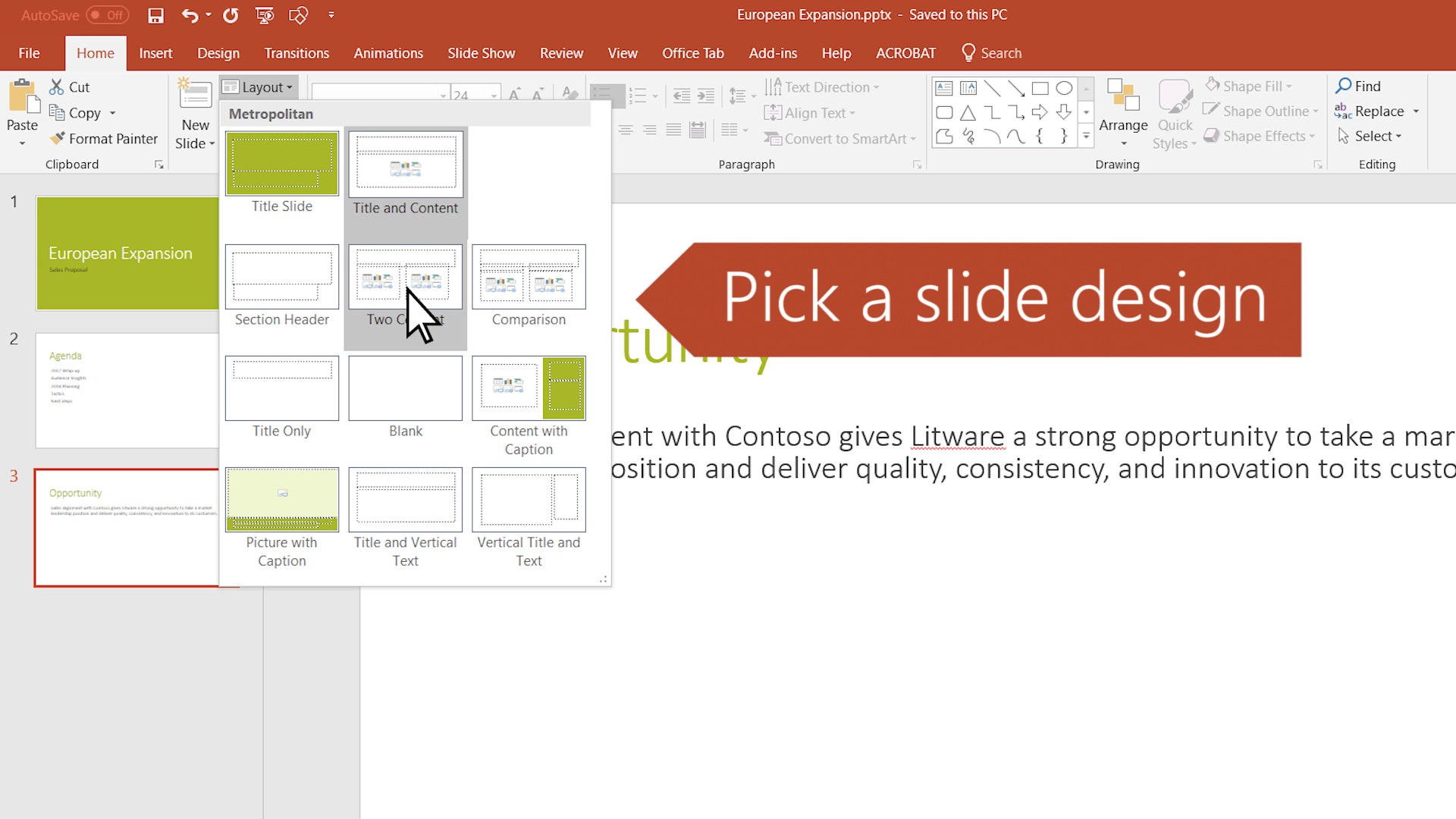Click the New Slide icon

(195, 95)
